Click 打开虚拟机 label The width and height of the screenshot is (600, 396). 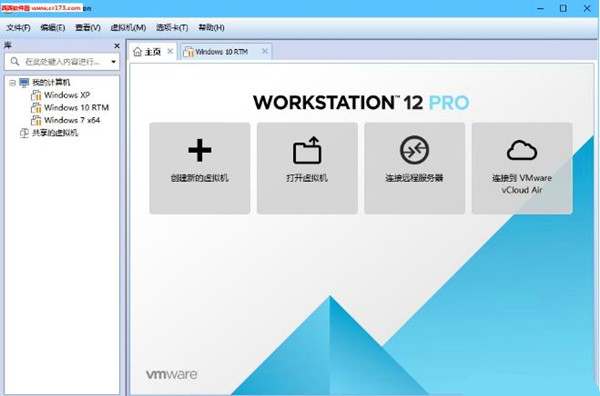307,178
